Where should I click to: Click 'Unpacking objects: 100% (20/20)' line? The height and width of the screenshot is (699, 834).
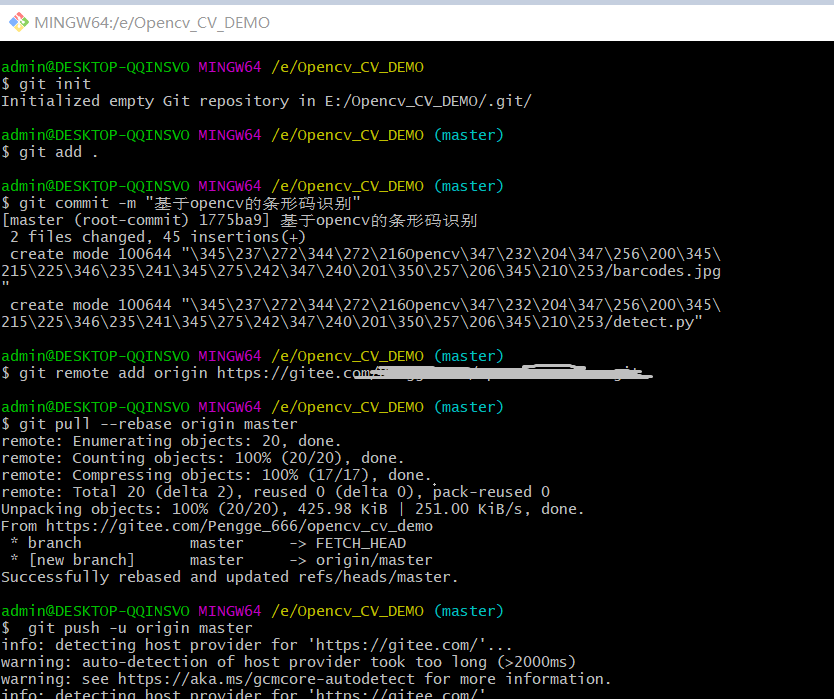pos(293,510)
